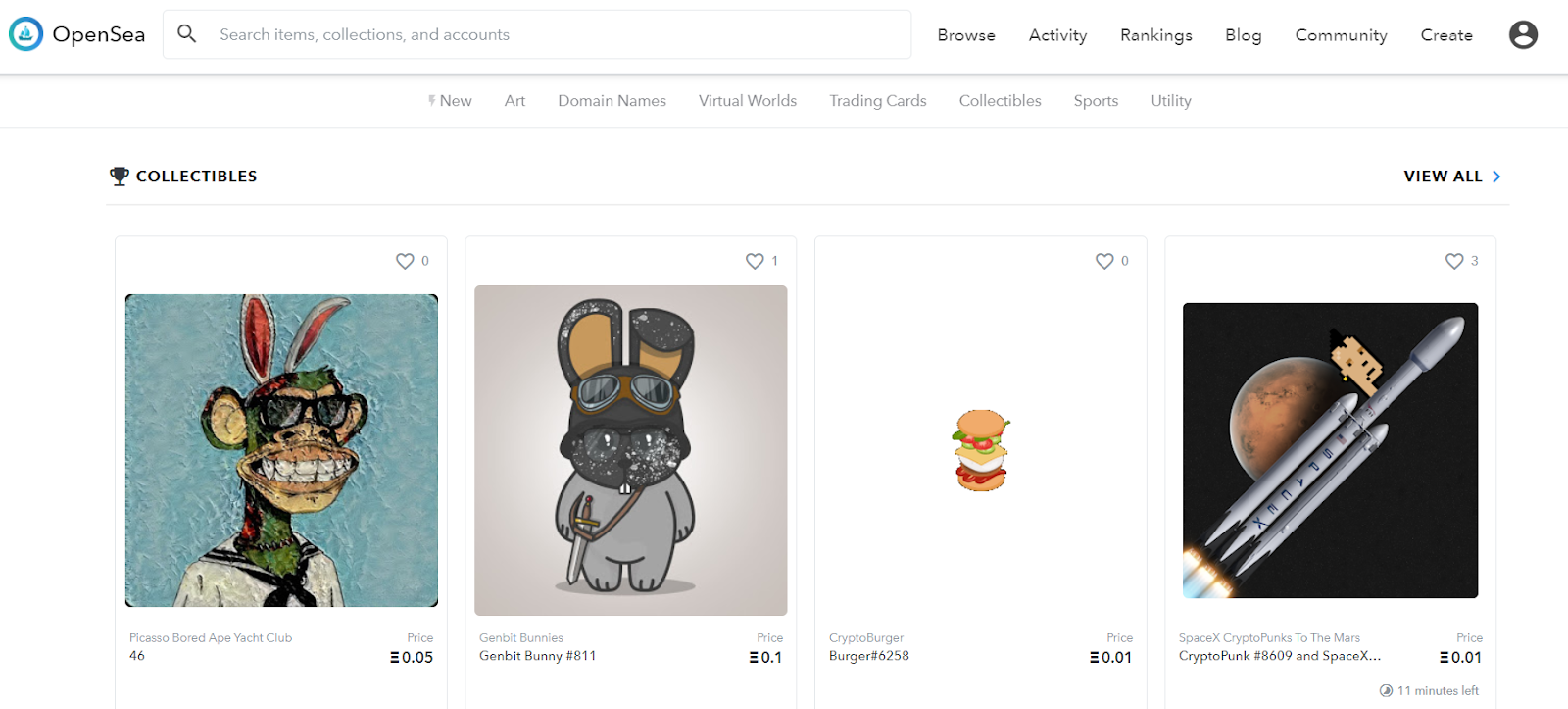
Task: Click the search magnifier icon
Action: pos(186,34)
